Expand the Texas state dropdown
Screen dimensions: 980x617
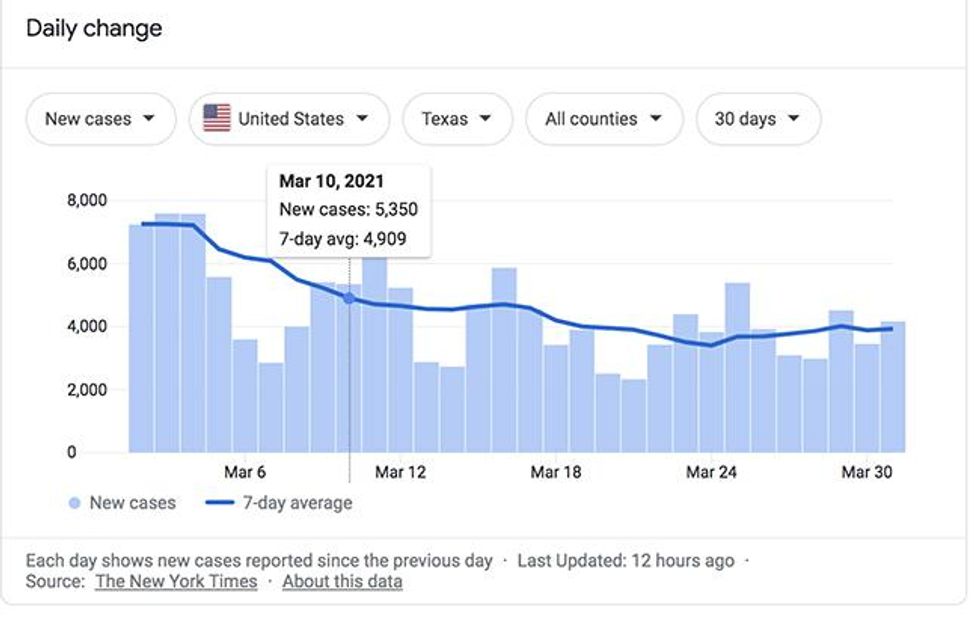coord(456,119)
